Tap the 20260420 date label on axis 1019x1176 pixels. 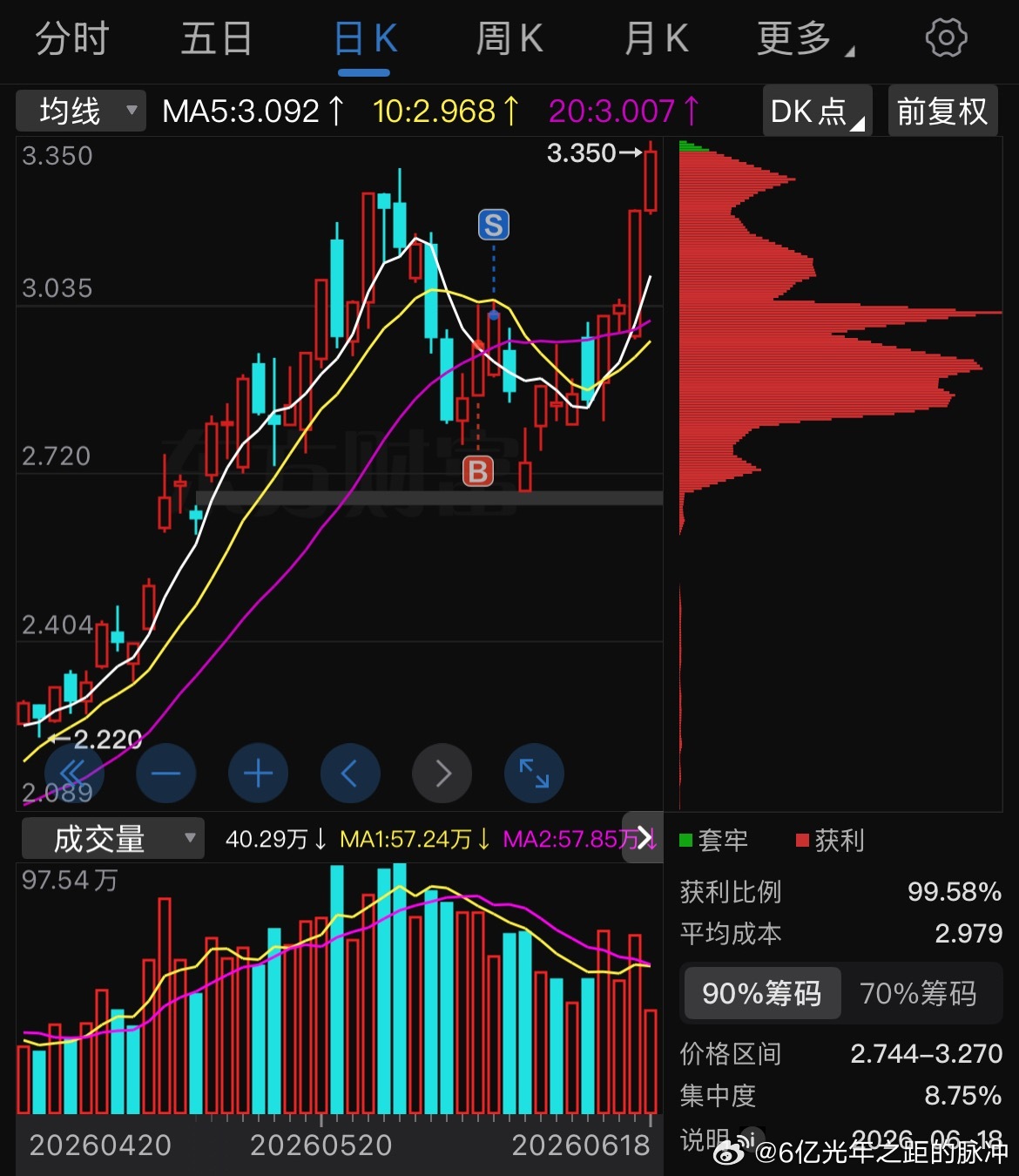(101, 1145)
